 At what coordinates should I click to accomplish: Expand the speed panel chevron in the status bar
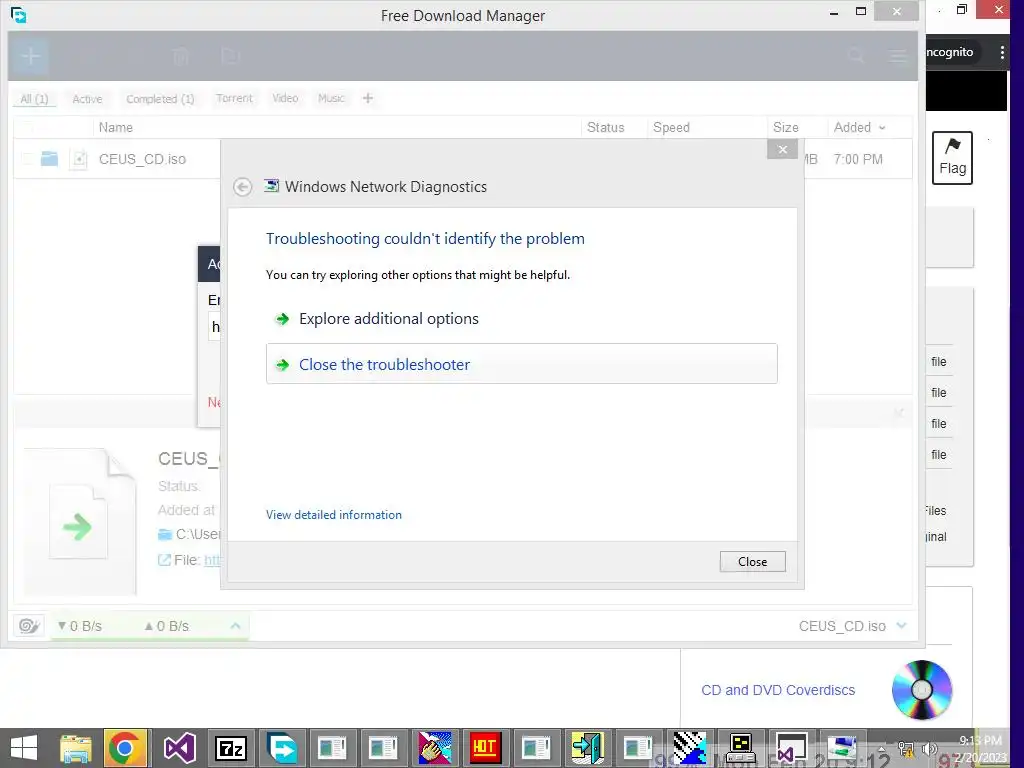pos(235,626)
